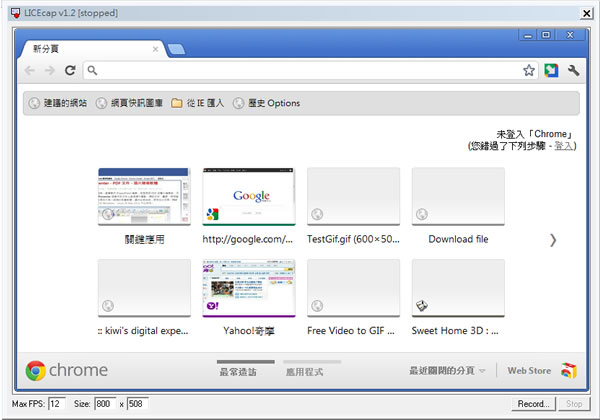Close the 新分頁 tab
600x420 pixels.
point(155,48)
